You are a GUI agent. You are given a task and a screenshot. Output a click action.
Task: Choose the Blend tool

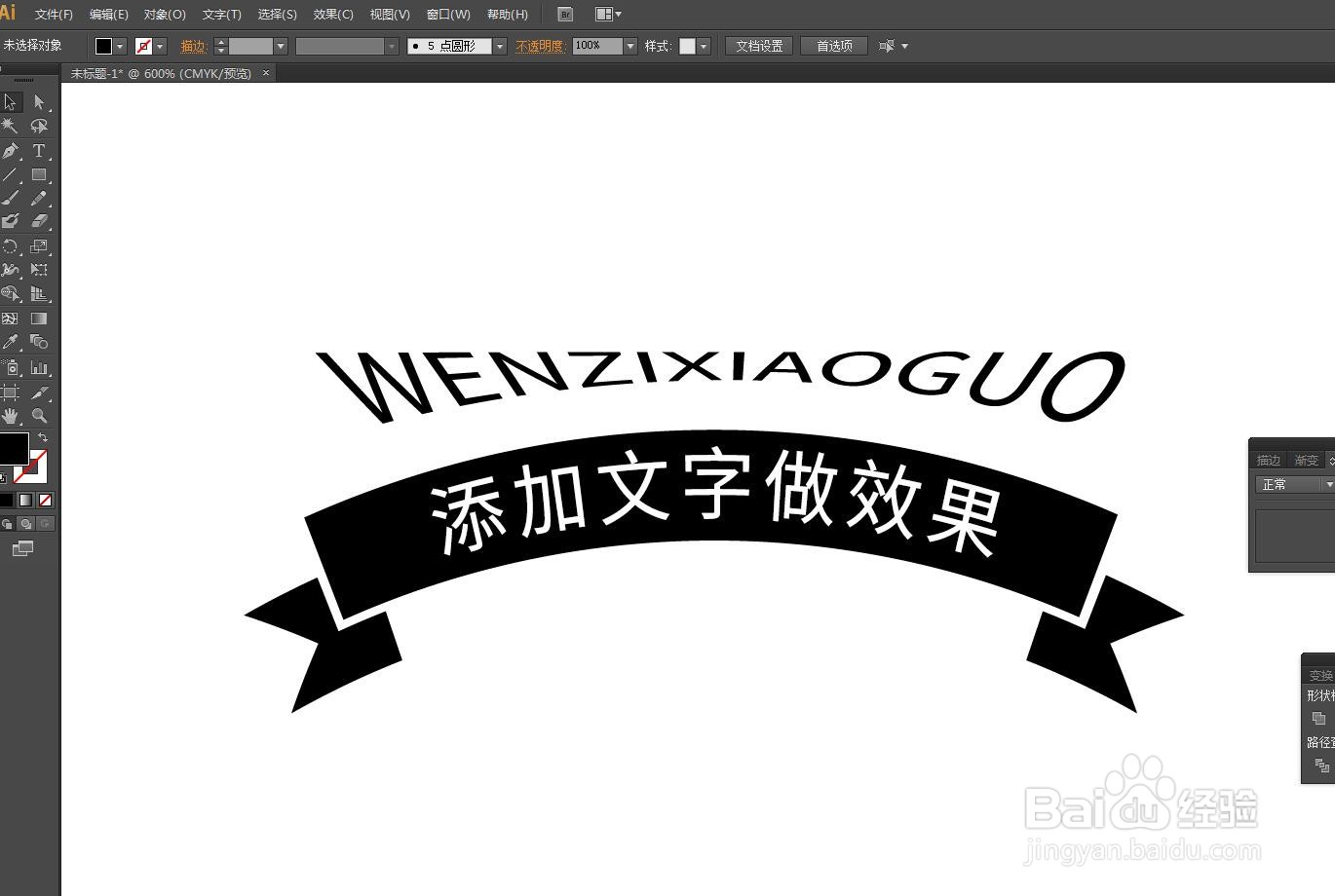[x=39, y=342]
